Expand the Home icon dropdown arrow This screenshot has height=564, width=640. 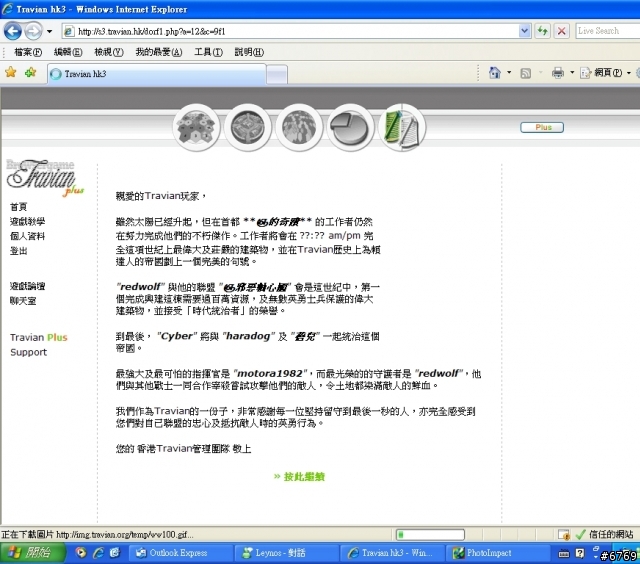(x=509, y=73)
